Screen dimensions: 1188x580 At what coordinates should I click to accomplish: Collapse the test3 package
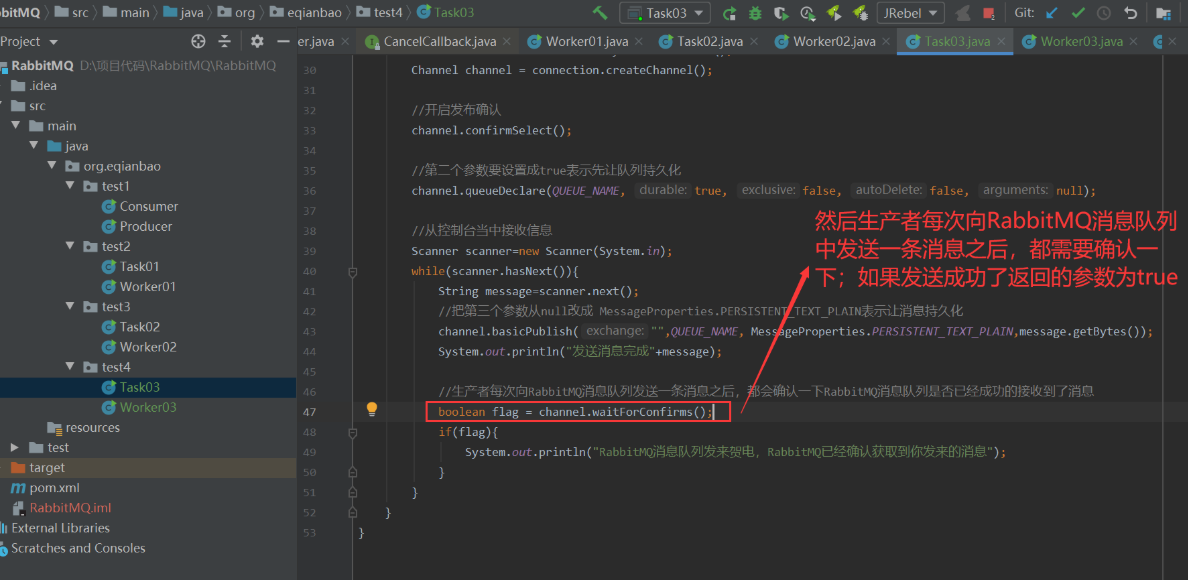[x=70, y=307]
